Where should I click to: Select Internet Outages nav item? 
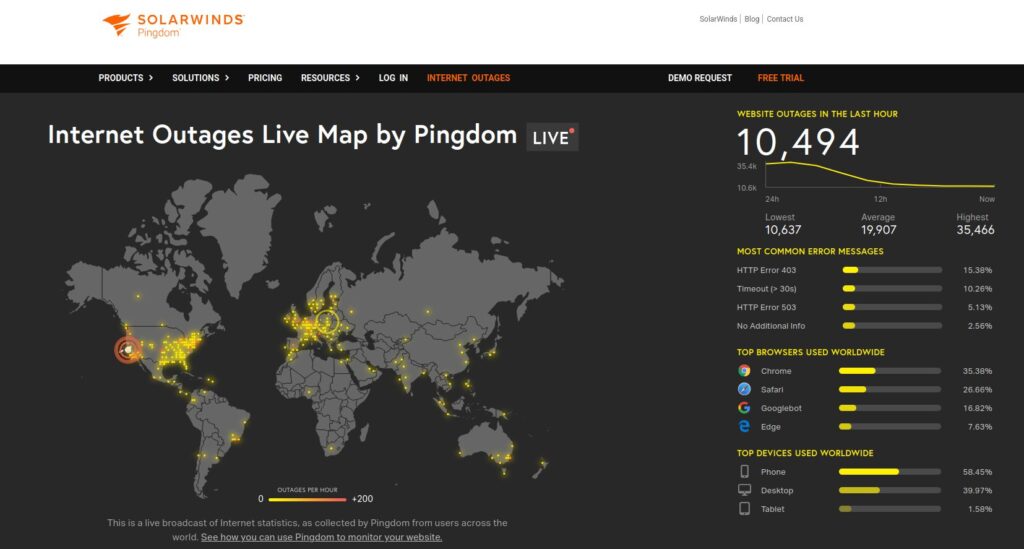[x=468, y=78]
